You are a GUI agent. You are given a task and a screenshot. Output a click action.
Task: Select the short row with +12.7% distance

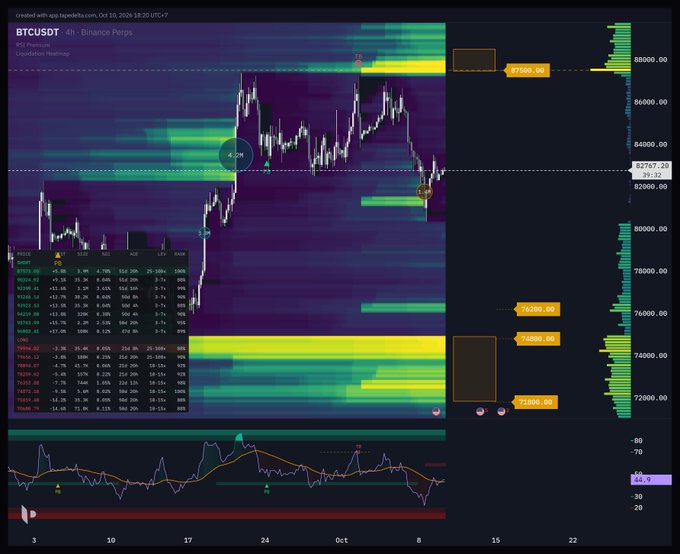tap(101, 297)
